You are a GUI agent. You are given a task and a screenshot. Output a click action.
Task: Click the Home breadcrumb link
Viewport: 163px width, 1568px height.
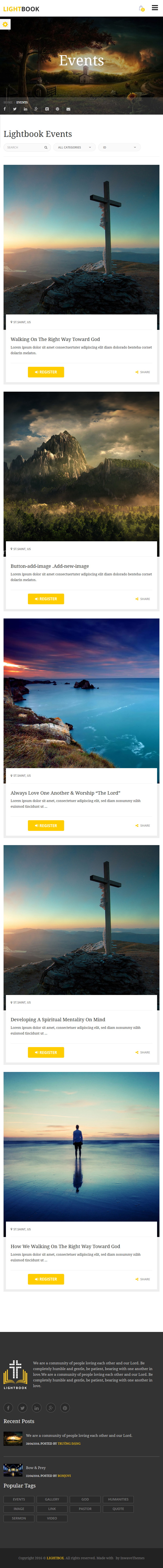coord(8,102)
